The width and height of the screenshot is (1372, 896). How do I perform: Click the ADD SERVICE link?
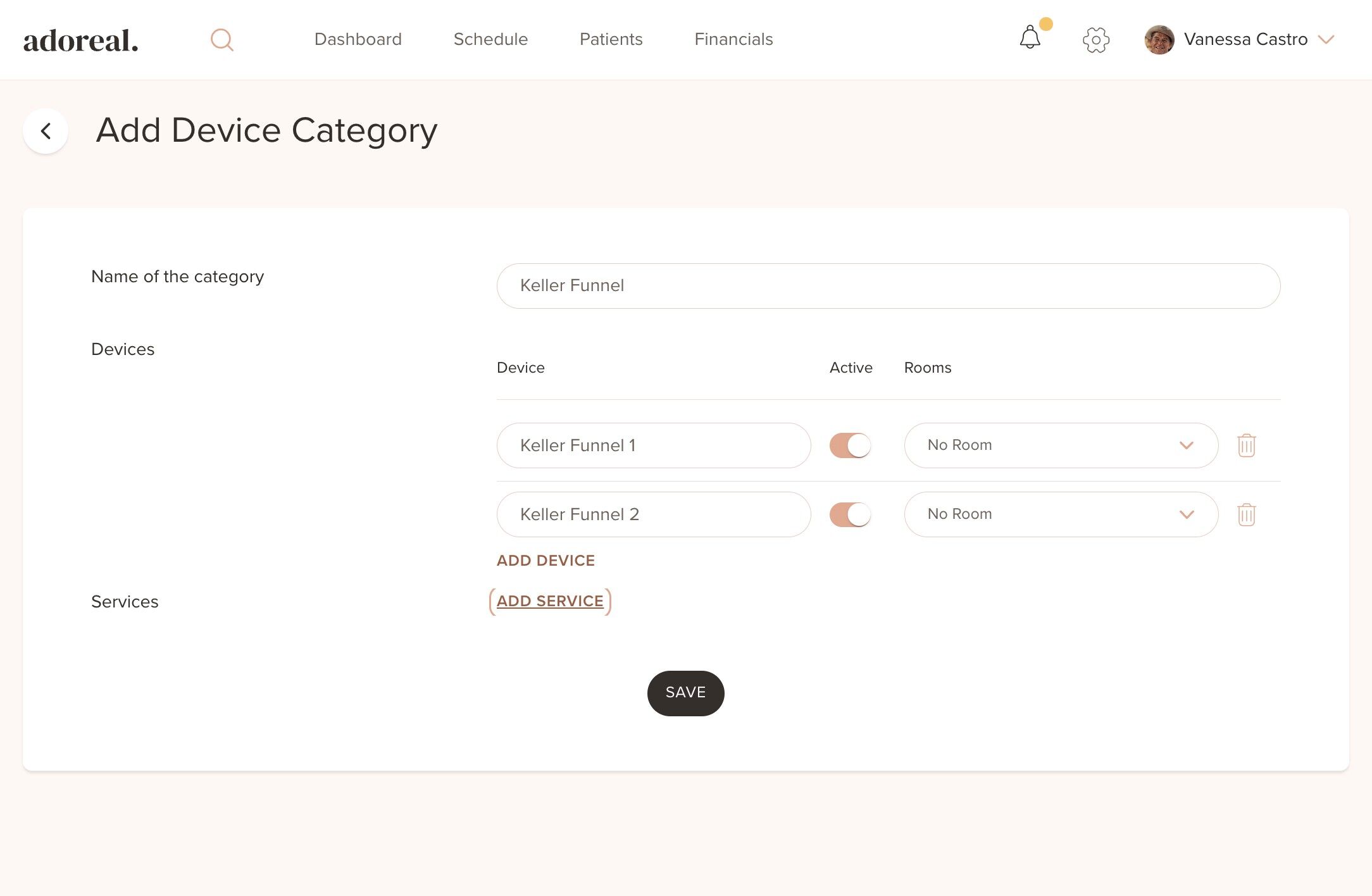(550, 601)
